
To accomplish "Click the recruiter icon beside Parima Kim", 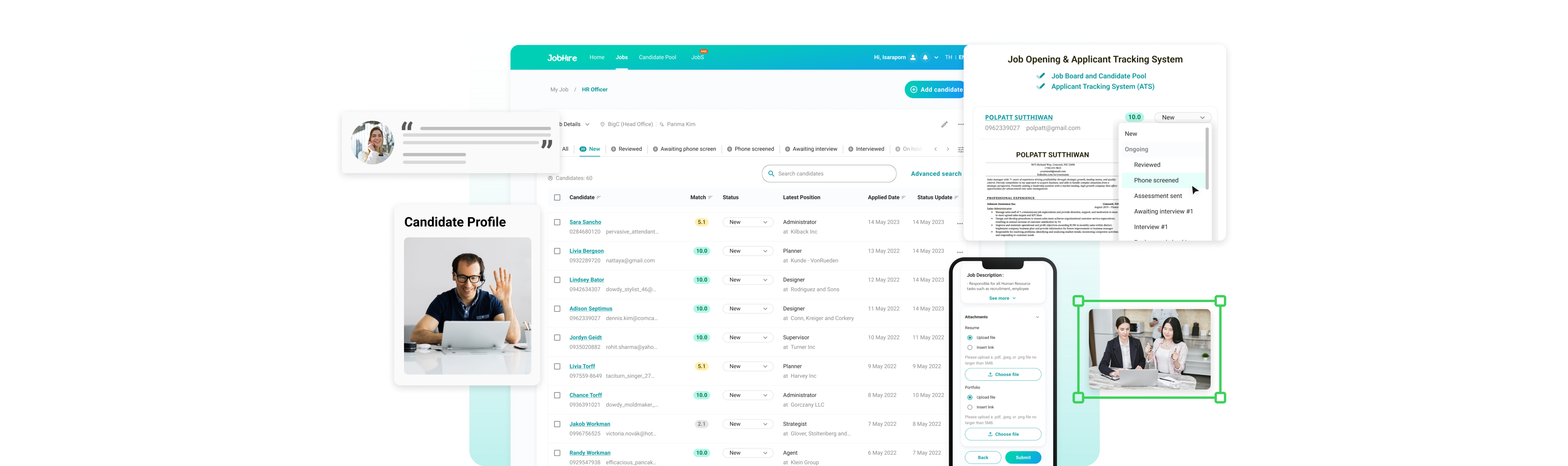I will point(662,124).
